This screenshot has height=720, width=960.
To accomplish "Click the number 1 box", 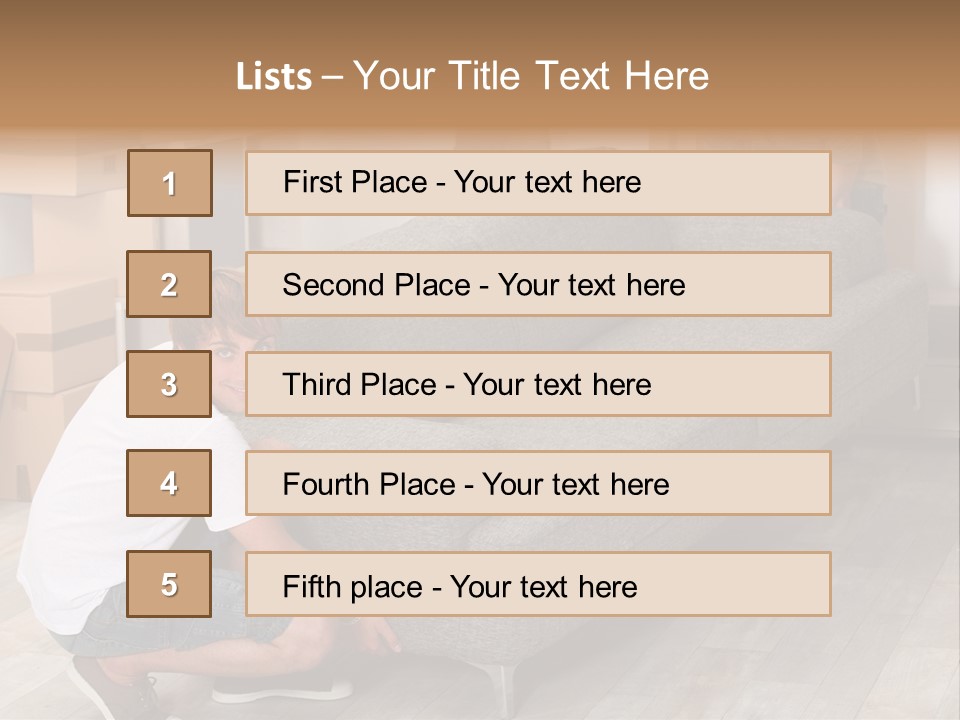I will point(170,183).
